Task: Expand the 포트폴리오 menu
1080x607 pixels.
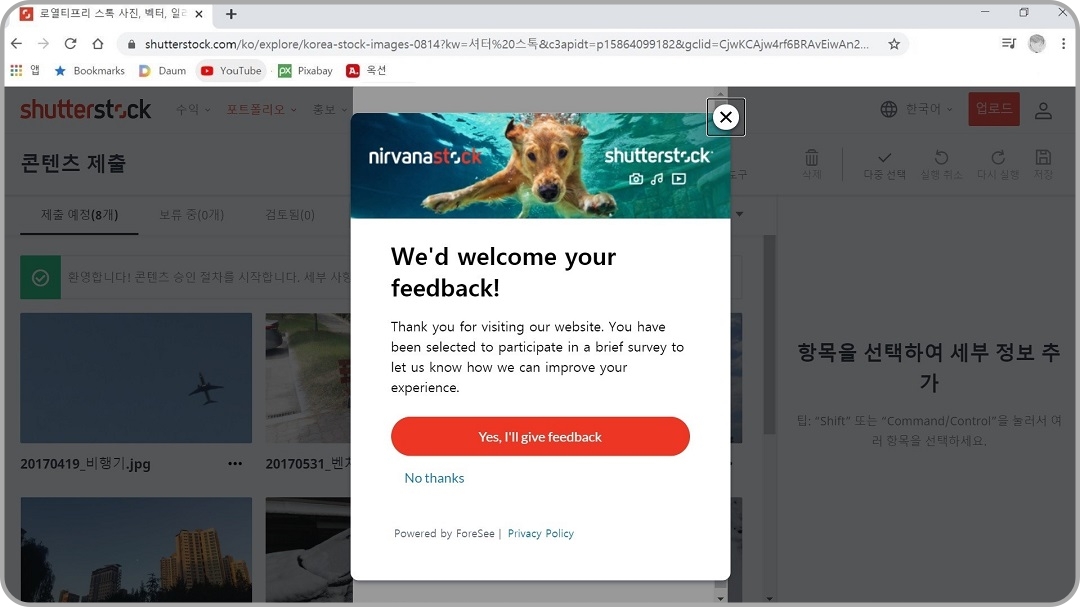Action: (x=262, y=109)
